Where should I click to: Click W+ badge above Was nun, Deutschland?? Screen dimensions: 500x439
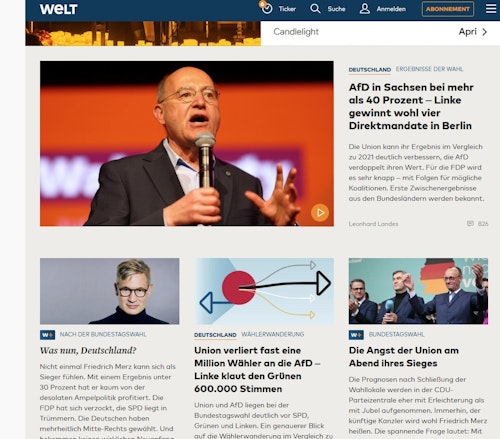[x=47, y=335]
